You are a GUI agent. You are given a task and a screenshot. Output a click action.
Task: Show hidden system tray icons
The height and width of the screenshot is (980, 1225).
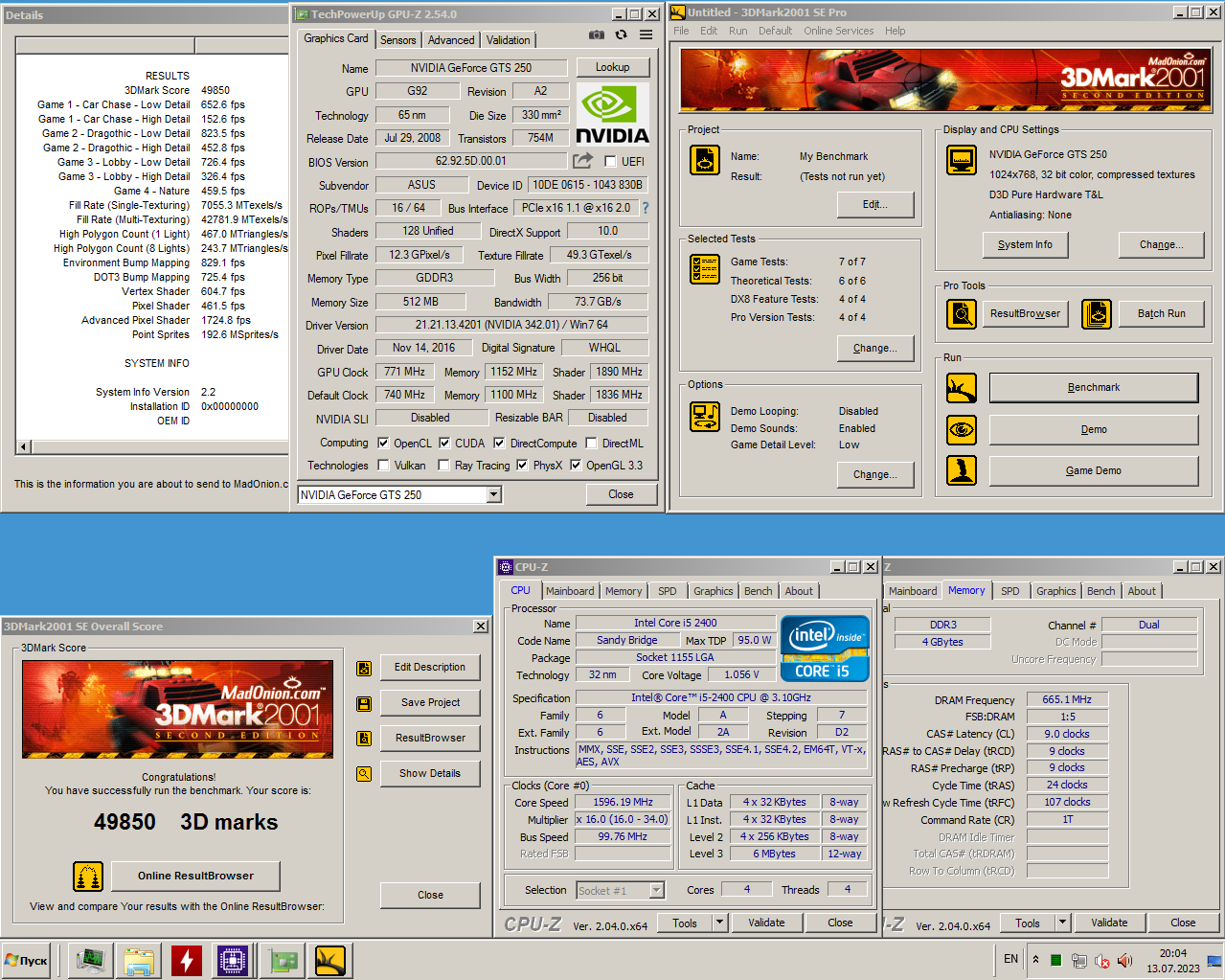pyautogui.click(x=1035, y=959)
